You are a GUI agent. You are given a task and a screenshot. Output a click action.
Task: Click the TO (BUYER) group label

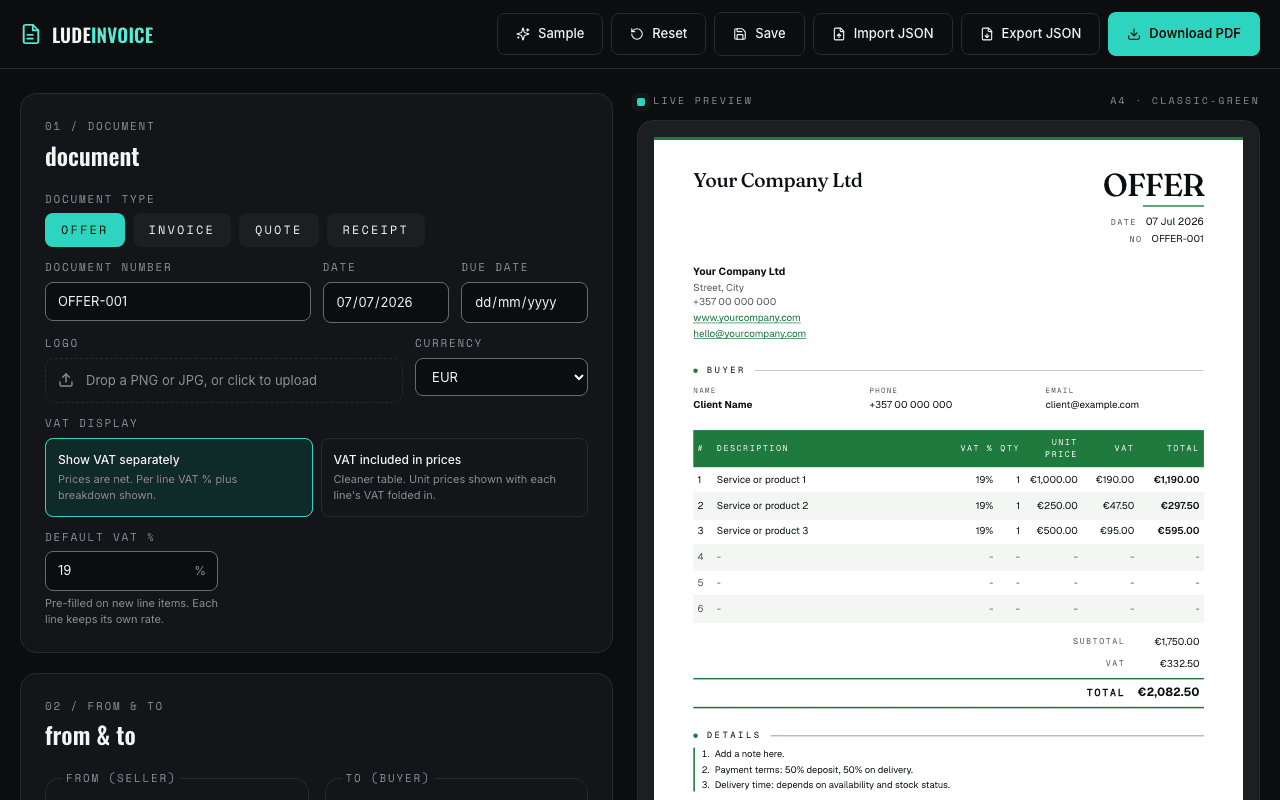click(388, 778)
